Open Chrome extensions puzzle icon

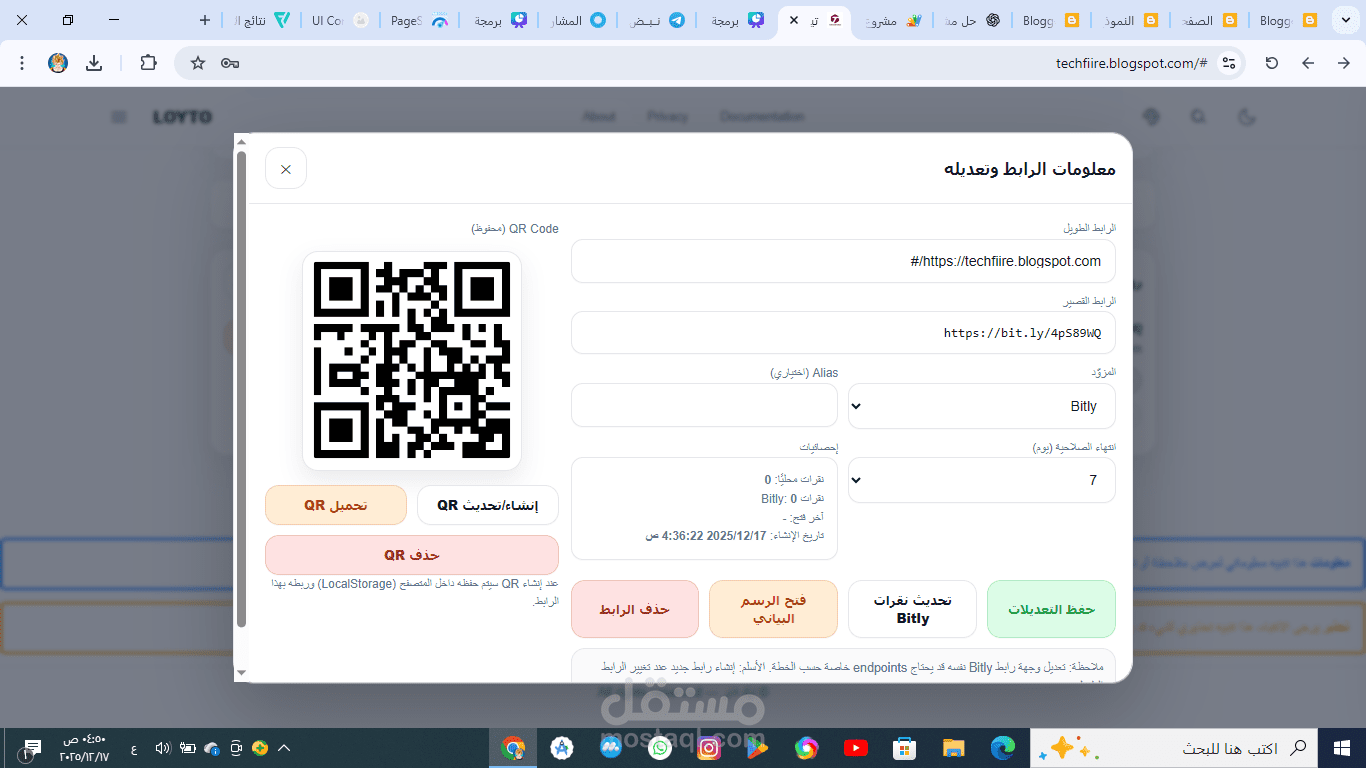(x=148, y=63)
